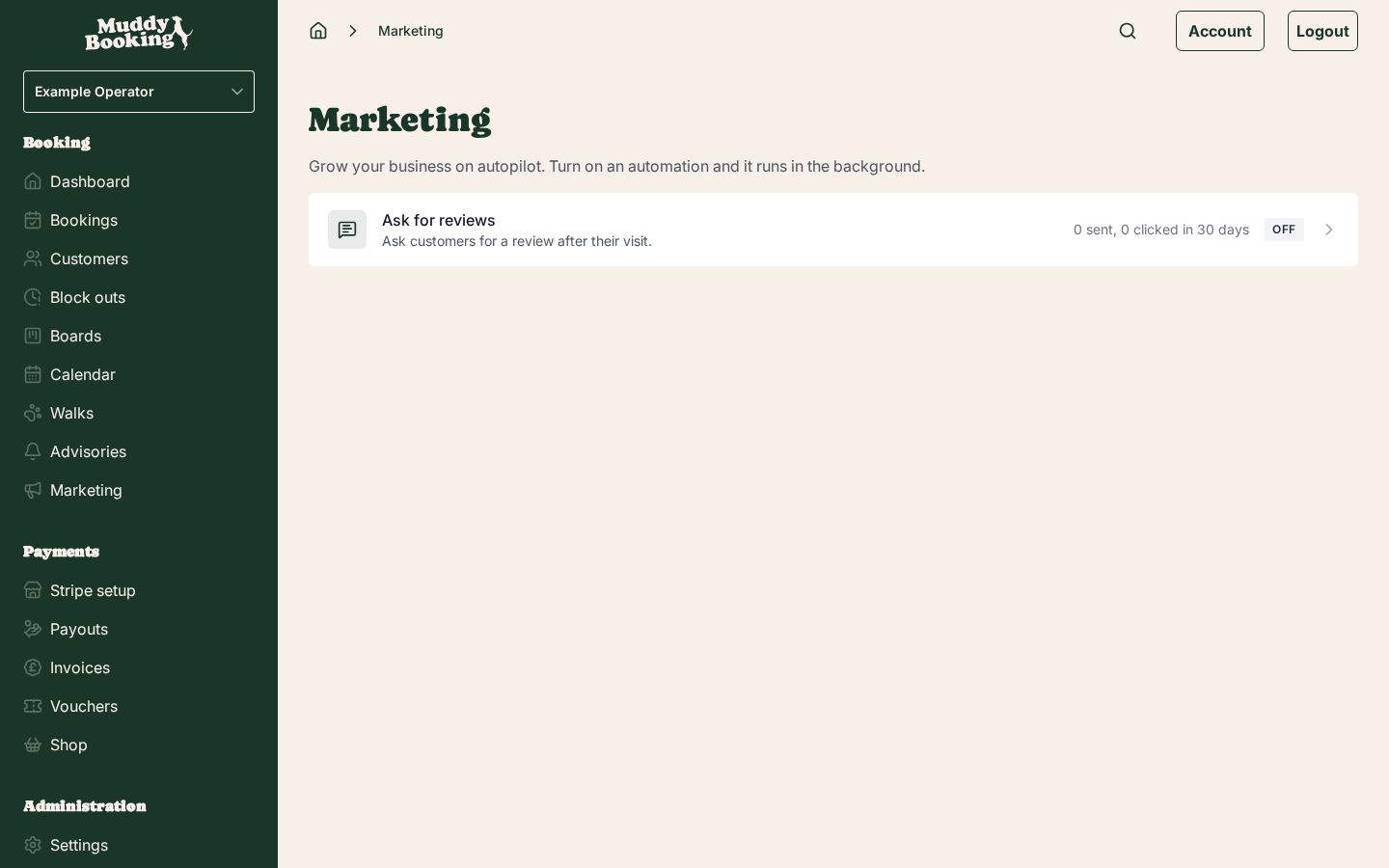Open the Vouchers sidebar item
1389x868 pixels.
coord(139,706)
